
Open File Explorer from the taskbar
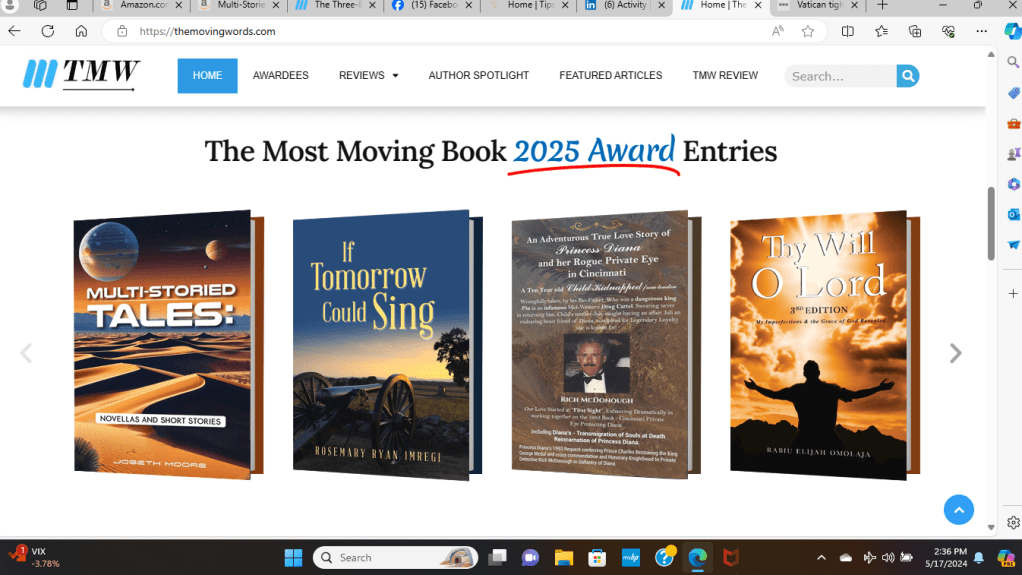[564, 557]
